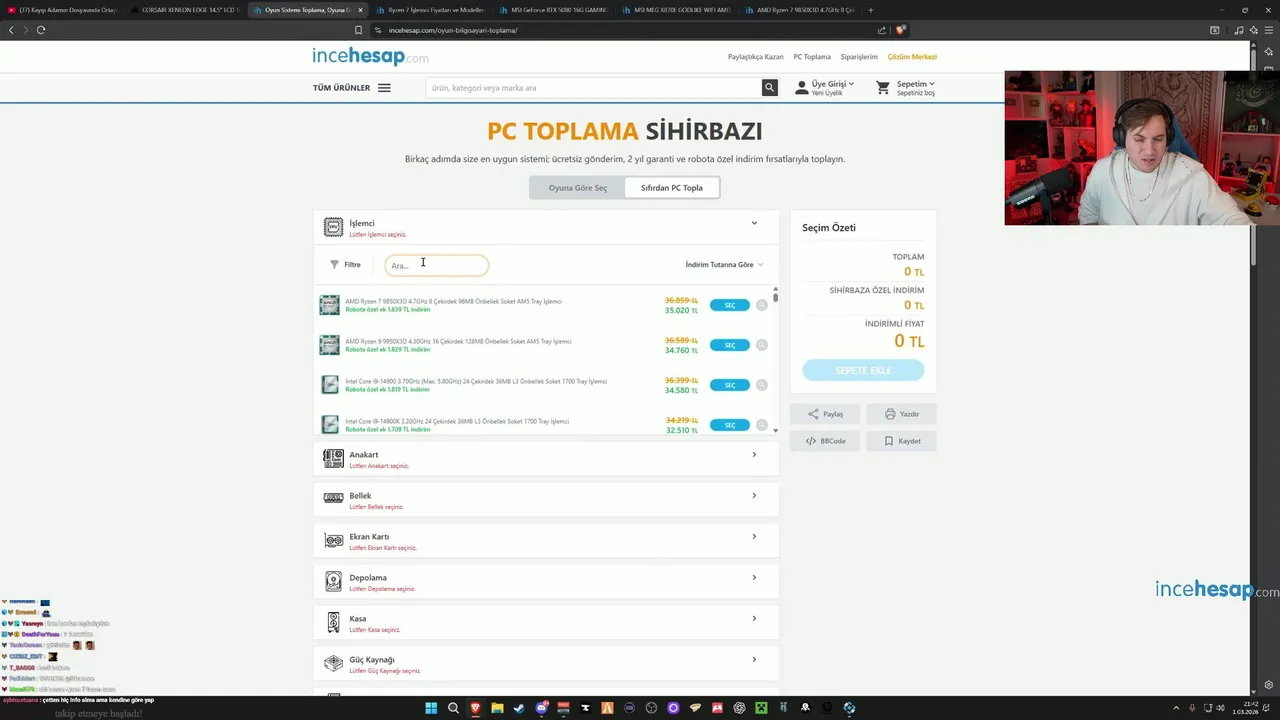Reload the page with refresh icon
1280x720 pixels.
[x=41, y=30]
